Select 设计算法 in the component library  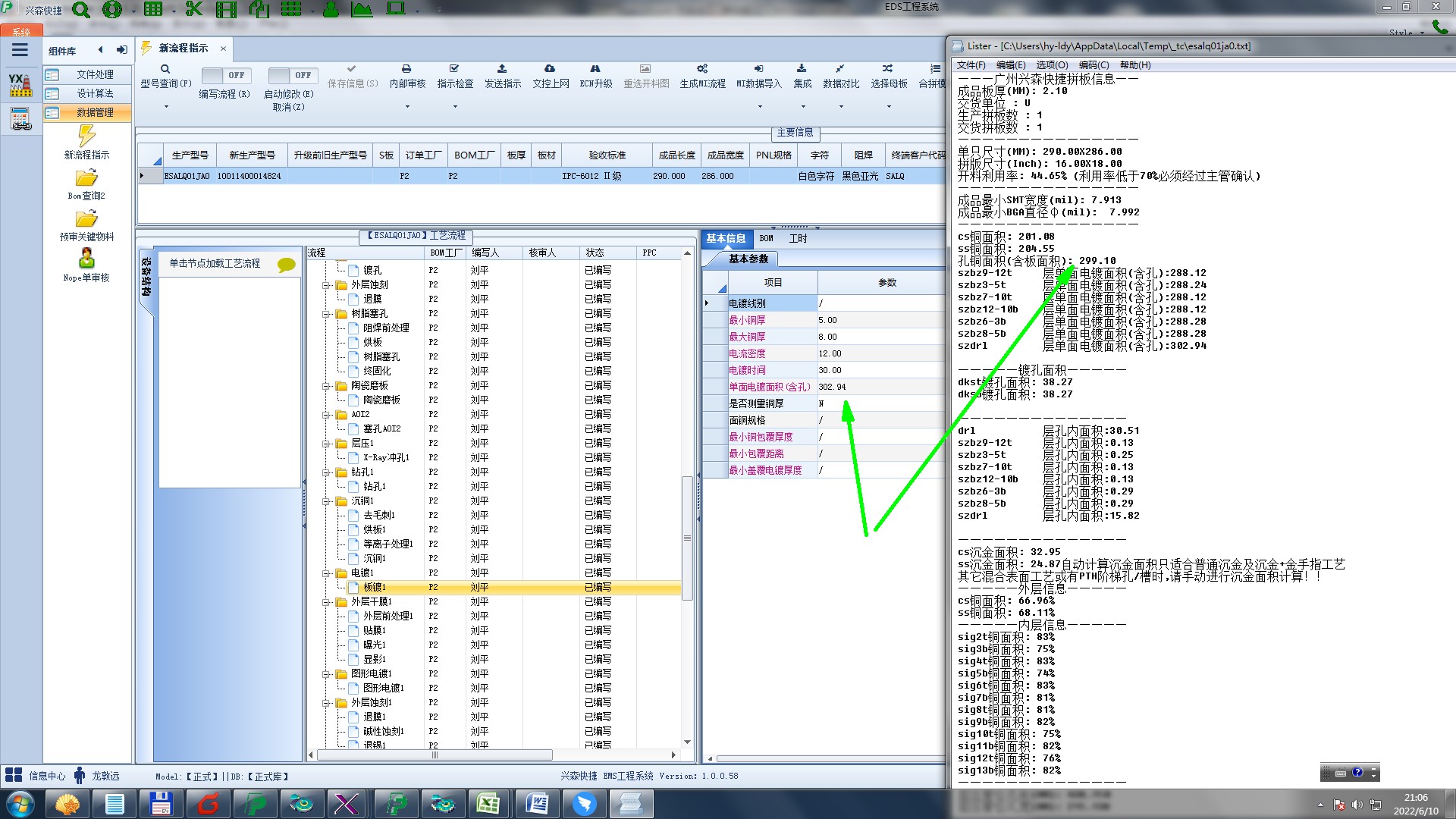coord(87,93)
